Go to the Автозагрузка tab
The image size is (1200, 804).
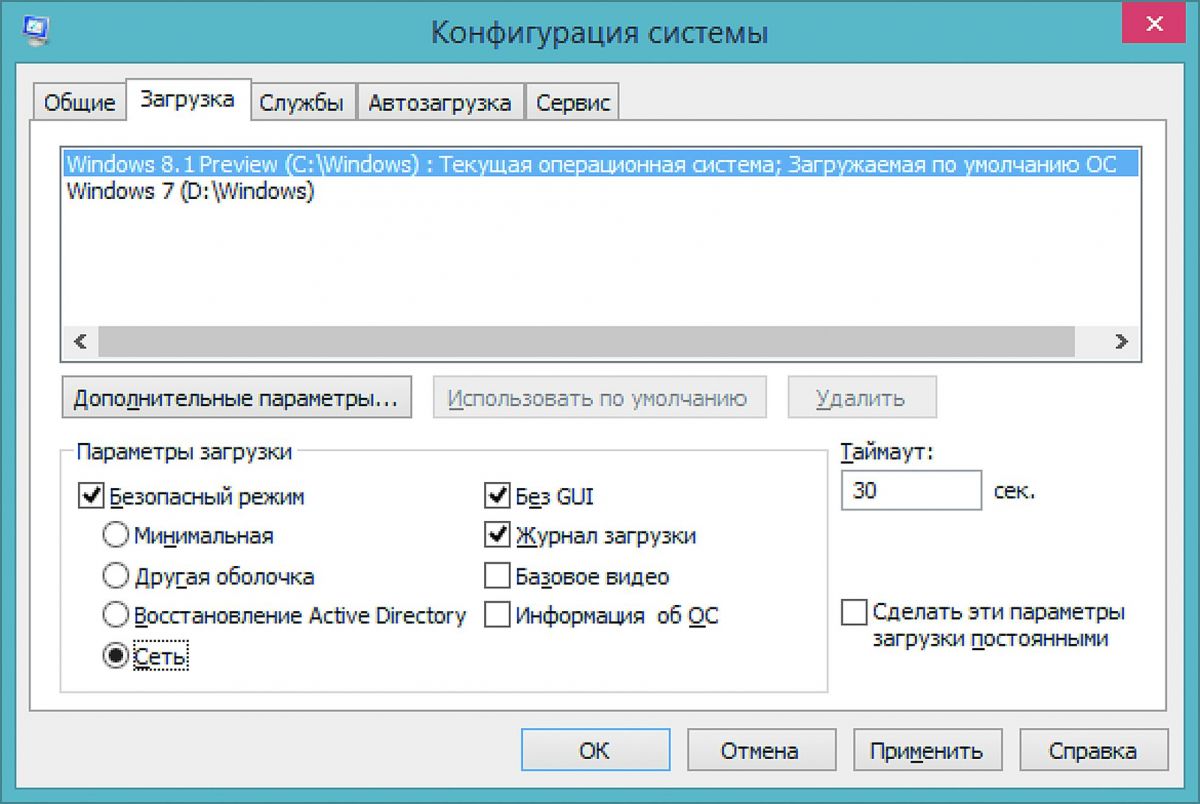coord(440,102)
